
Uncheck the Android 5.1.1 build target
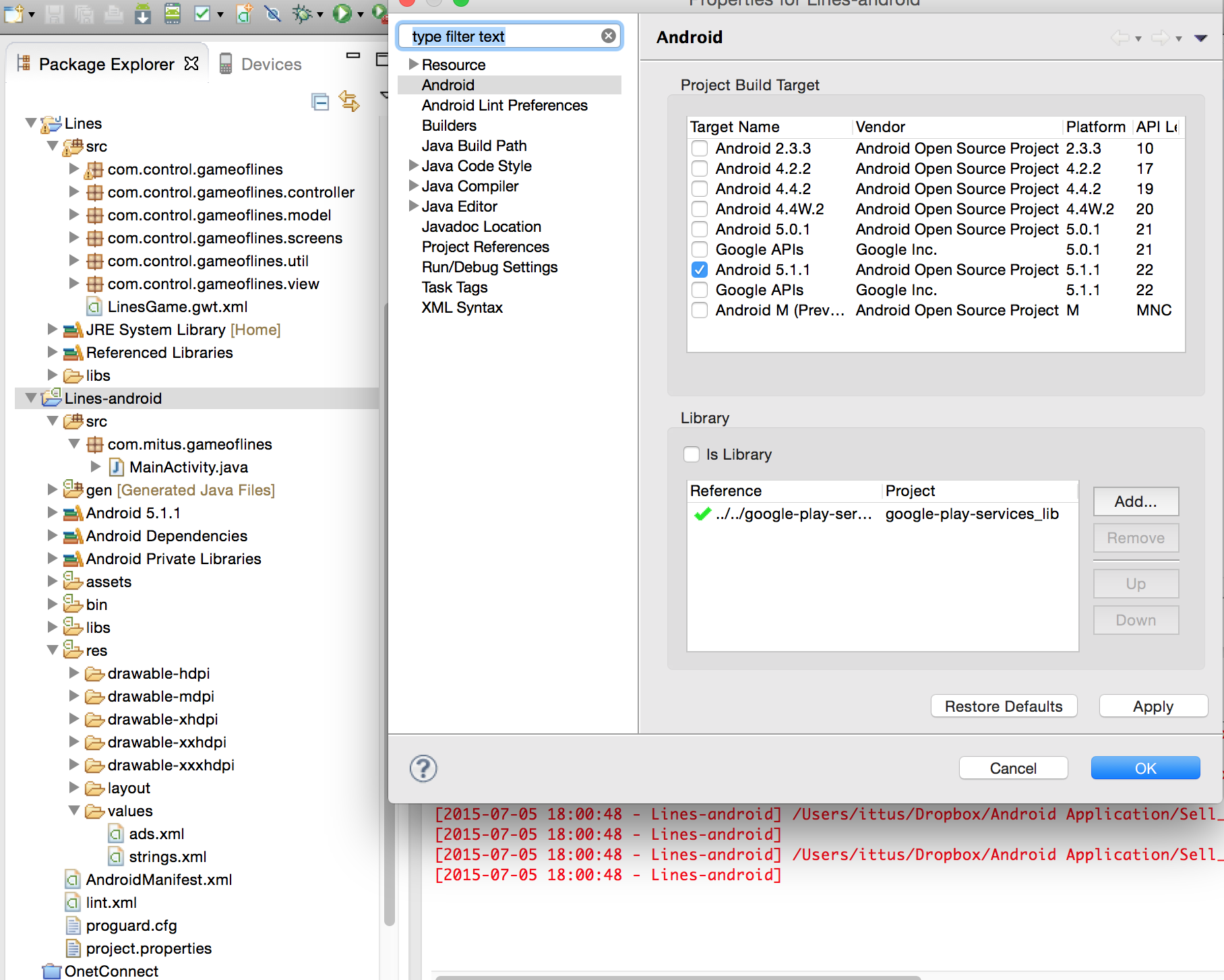pyautogui.click(x=700, y=270)
